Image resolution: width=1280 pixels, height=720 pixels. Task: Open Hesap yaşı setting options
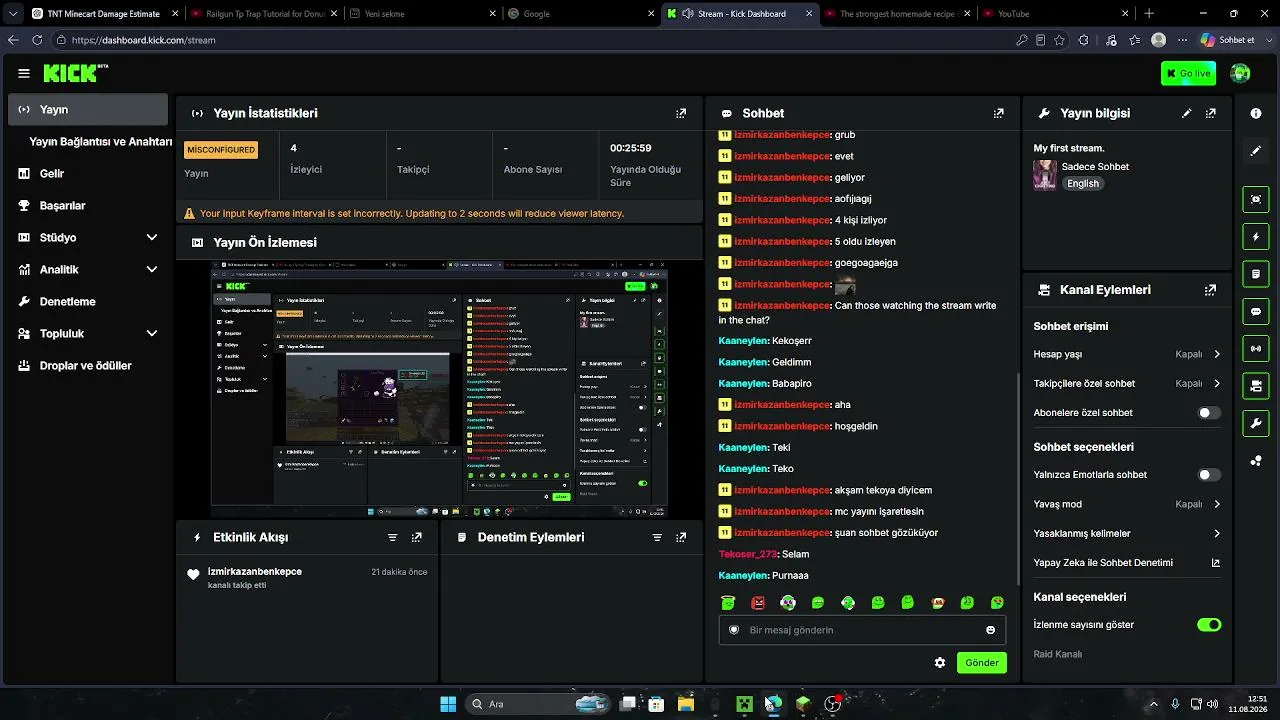1127,354
